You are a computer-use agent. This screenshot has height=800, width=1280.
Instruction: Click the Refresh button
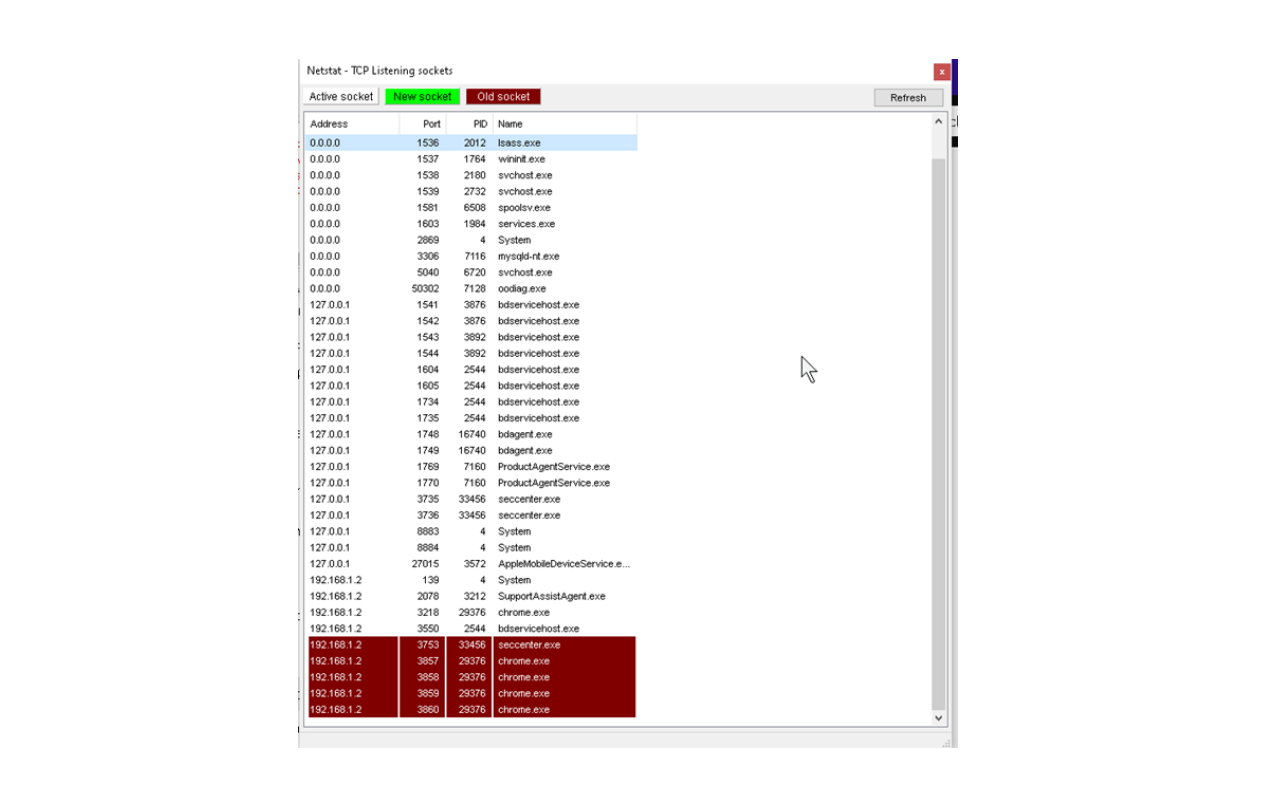point(906,97)
